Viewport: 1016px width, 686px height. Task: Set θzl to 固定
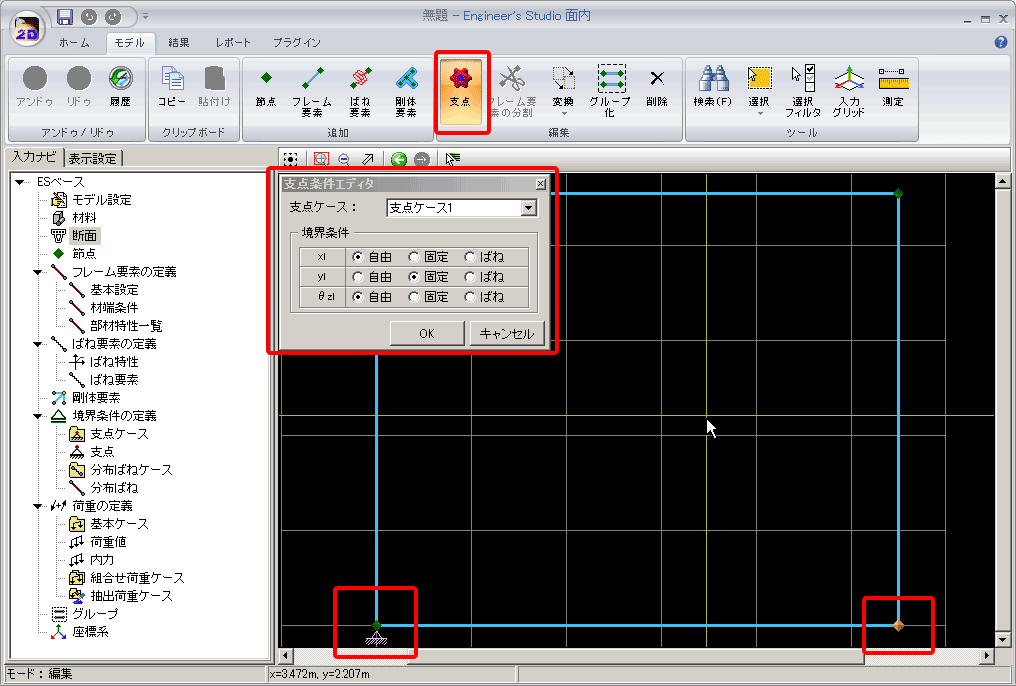click(413, 297)
